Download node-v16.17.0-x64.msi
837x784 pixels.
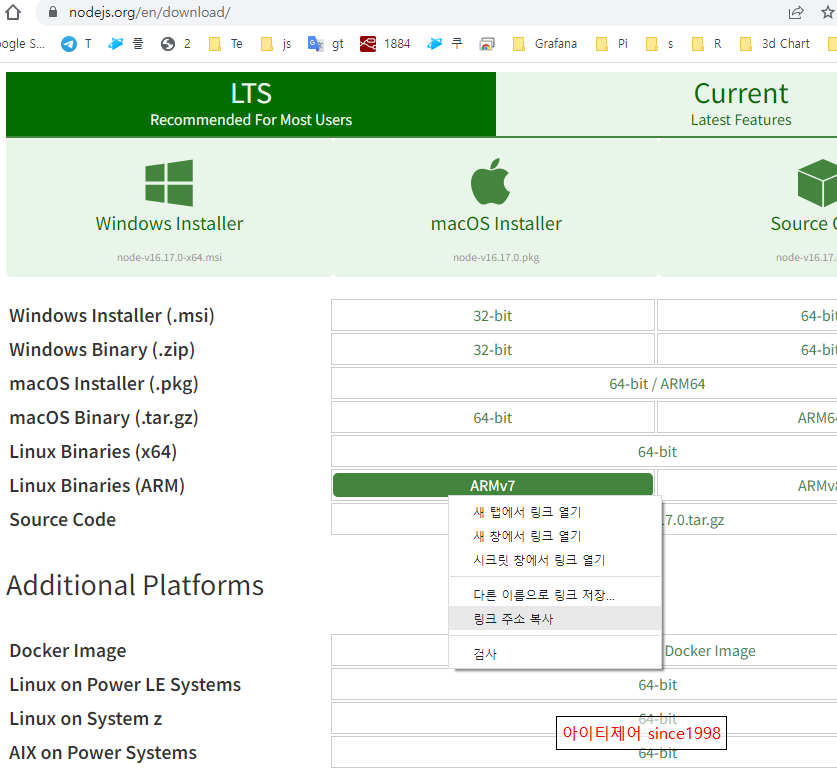[x=169, y=257]
